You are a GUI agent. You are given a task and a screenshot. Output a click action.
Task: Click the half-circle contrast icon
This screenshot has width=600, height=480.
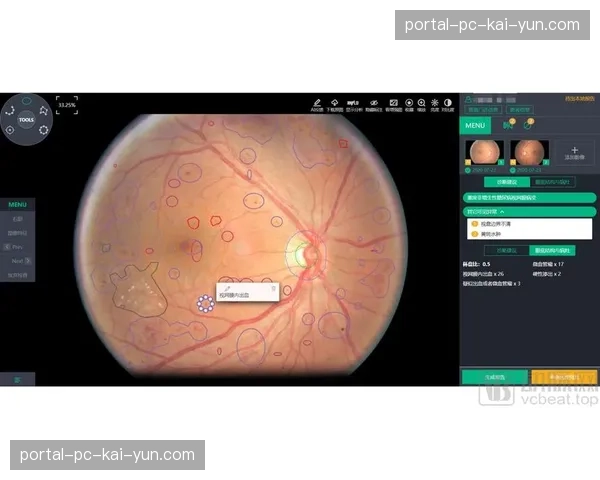click(x=448, y=104)
